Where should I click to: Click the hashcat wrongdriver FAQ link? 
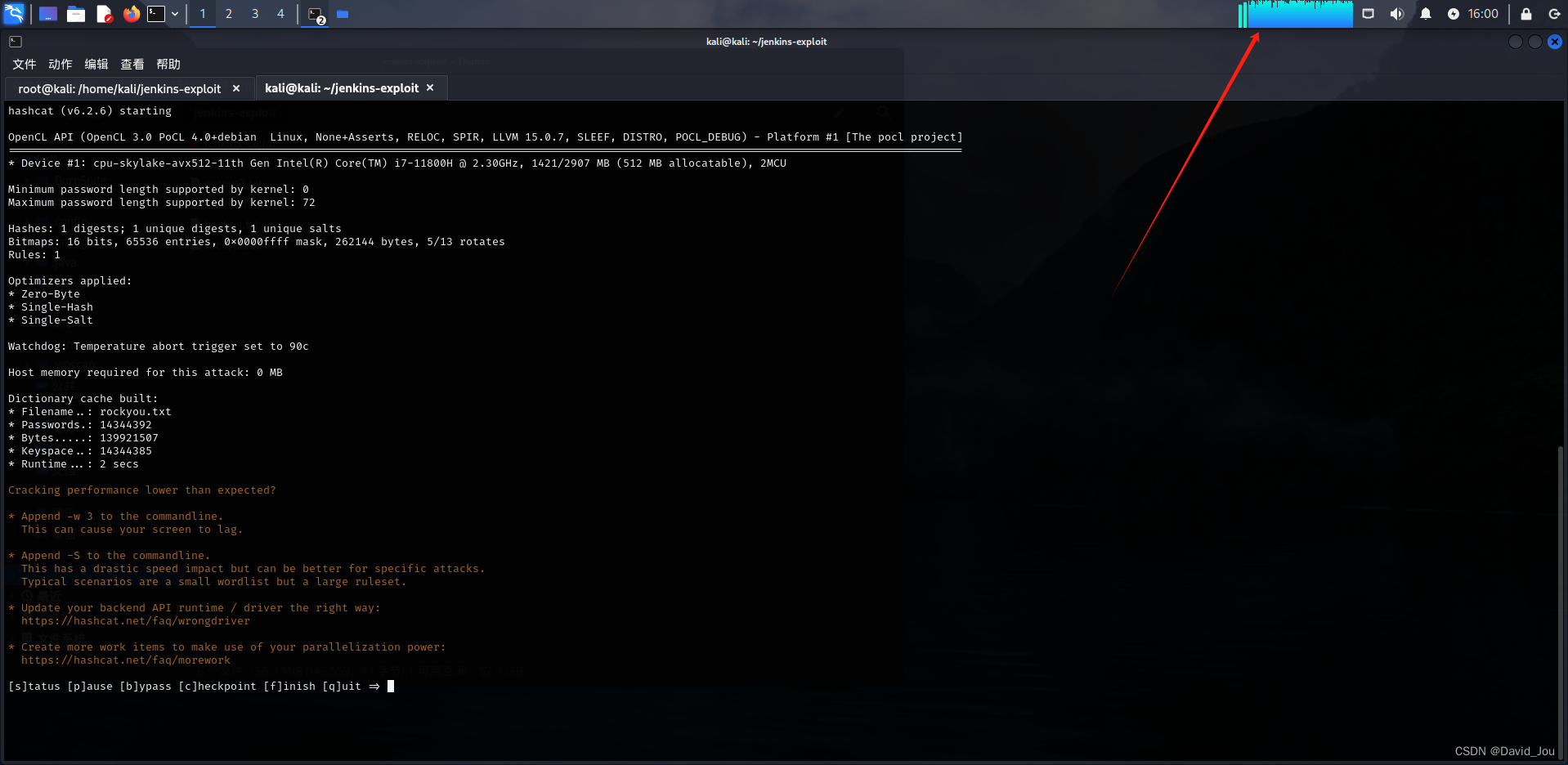click(136, 621)
